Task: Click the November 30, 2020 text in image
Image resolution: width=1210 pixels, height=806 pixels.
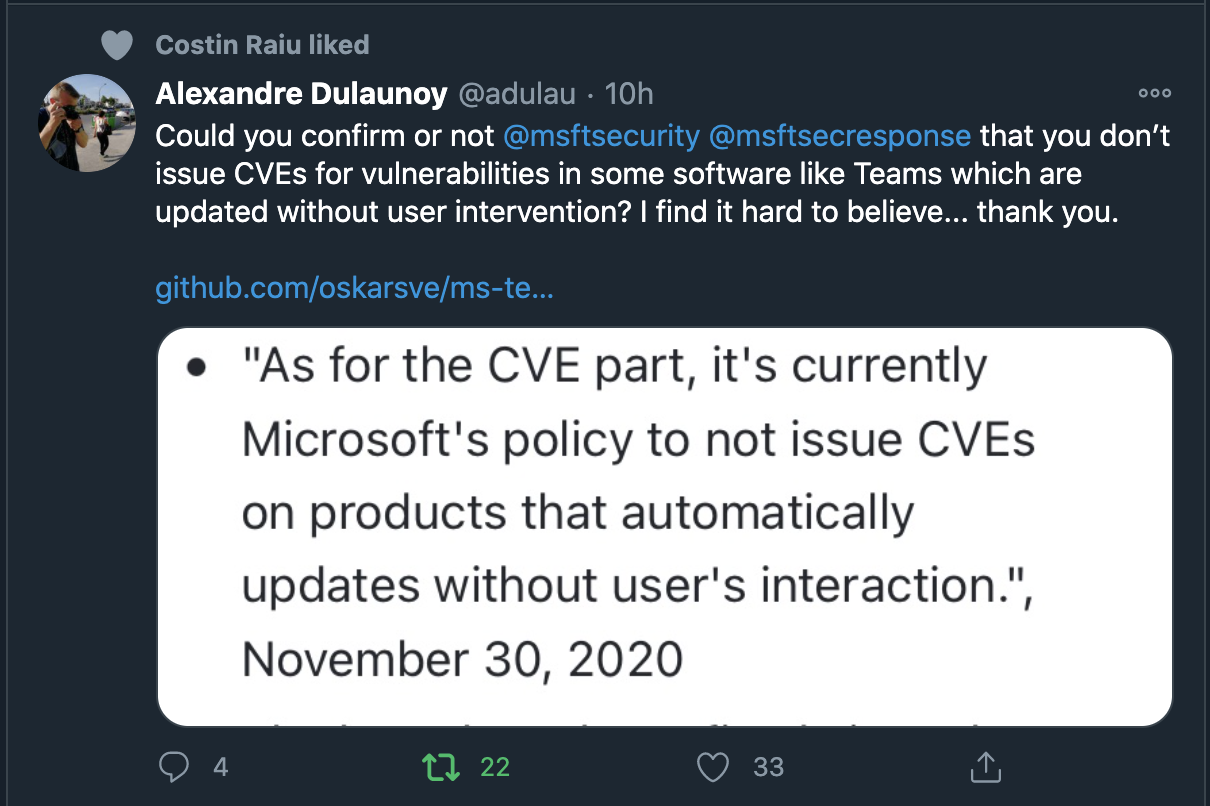Action: [x=463, y=659]
